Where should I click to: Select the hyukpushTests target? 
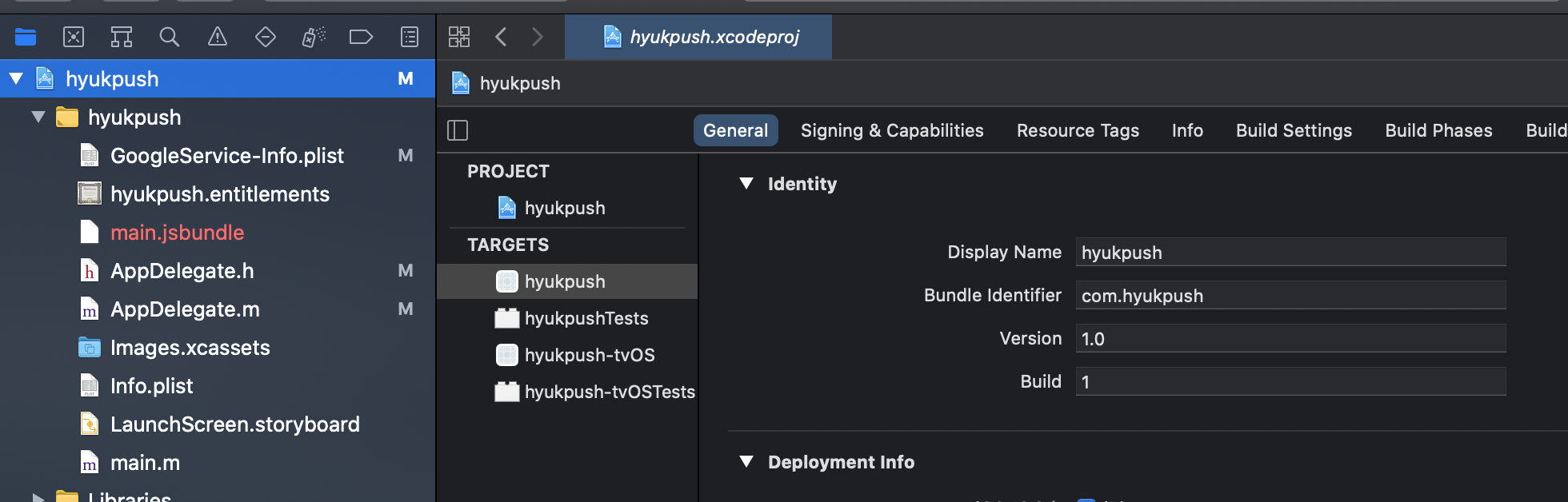(586, 318)
